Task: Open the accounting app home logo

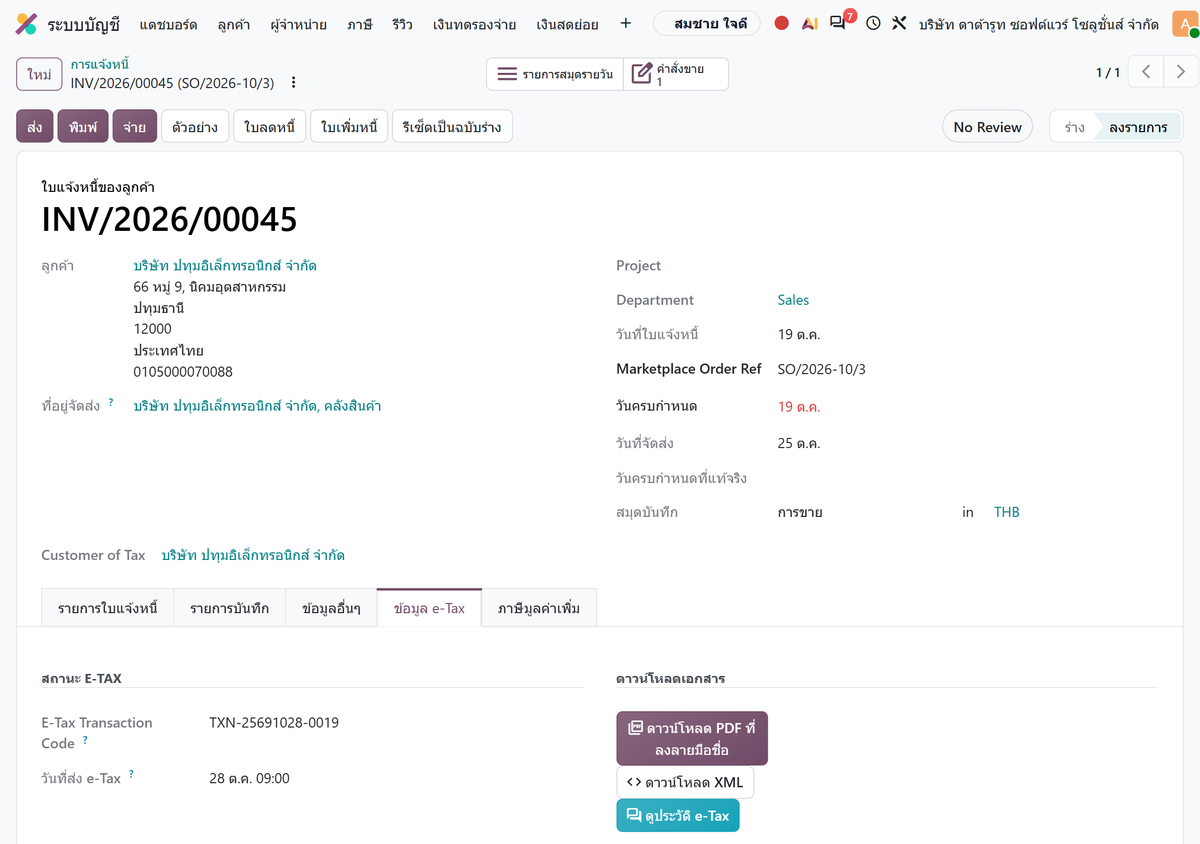Action: click(27, 24)
